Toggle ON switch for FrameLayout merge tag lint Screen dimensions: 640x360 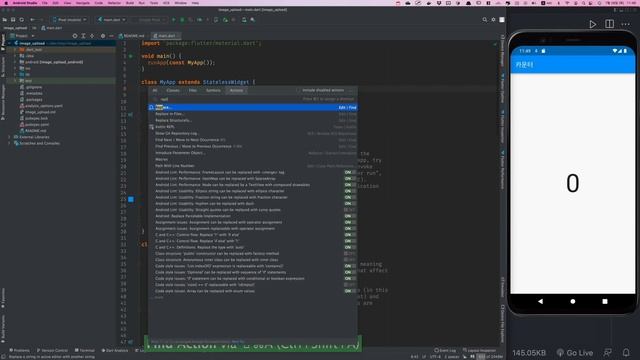click(x=350, y=172)
